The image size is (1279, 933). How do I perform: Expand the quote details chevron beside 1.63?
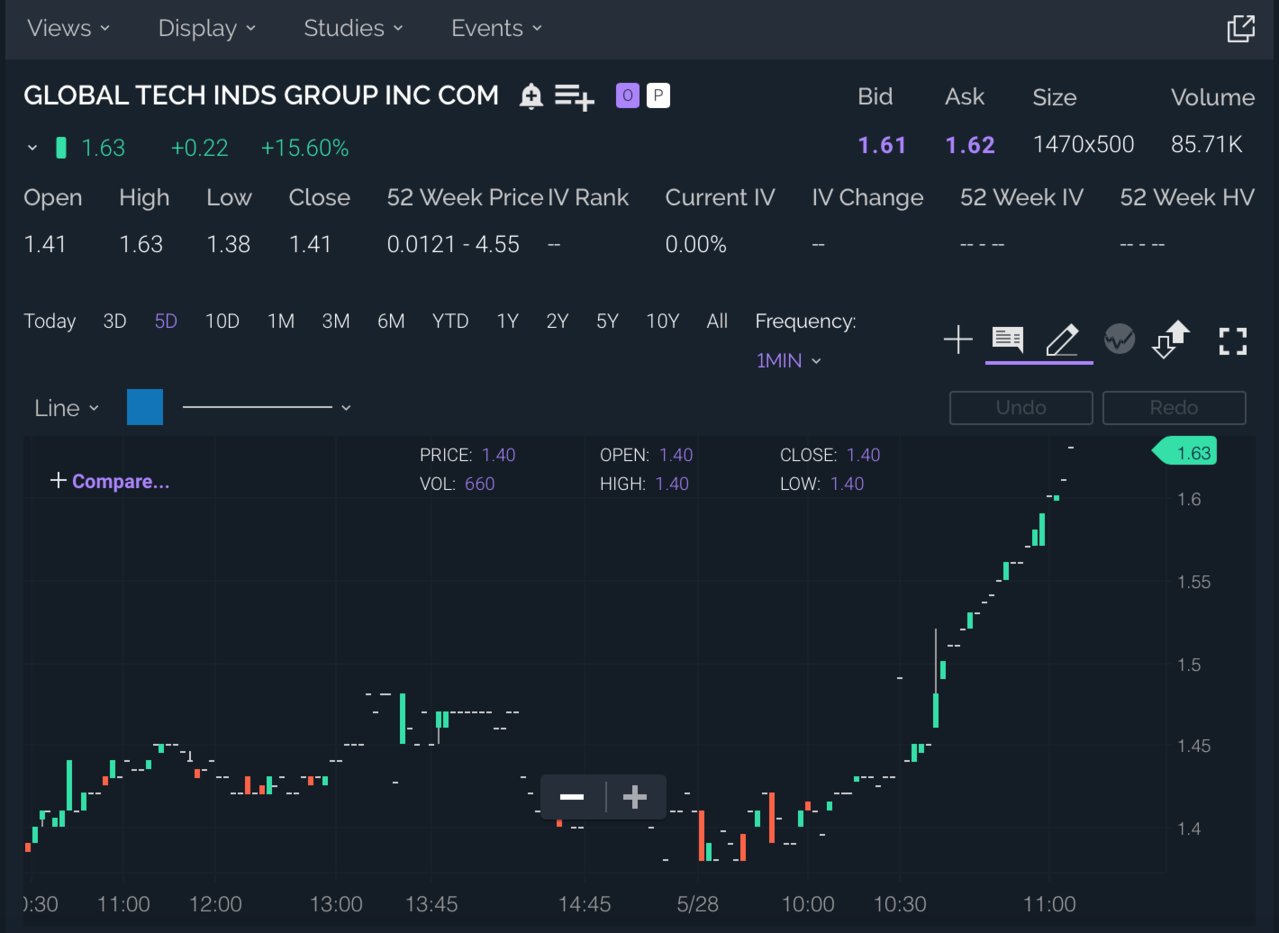tap(32, 148)
